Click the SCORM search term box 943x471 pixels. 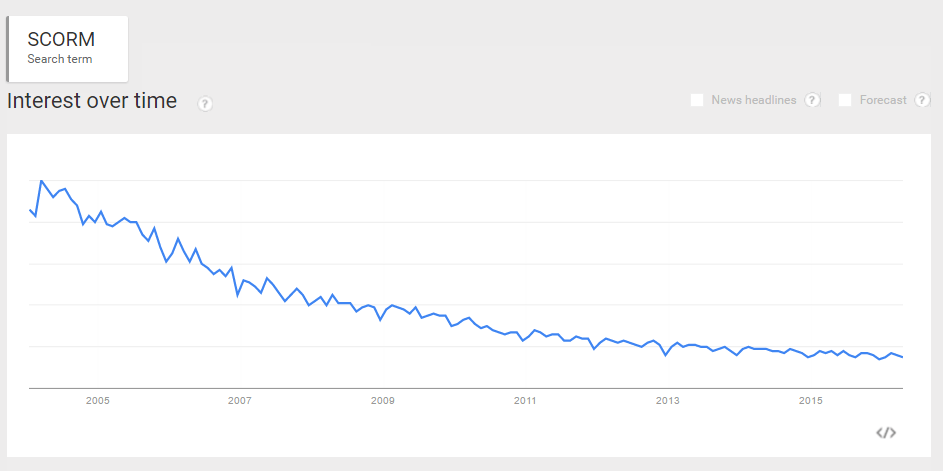point(68,48)
